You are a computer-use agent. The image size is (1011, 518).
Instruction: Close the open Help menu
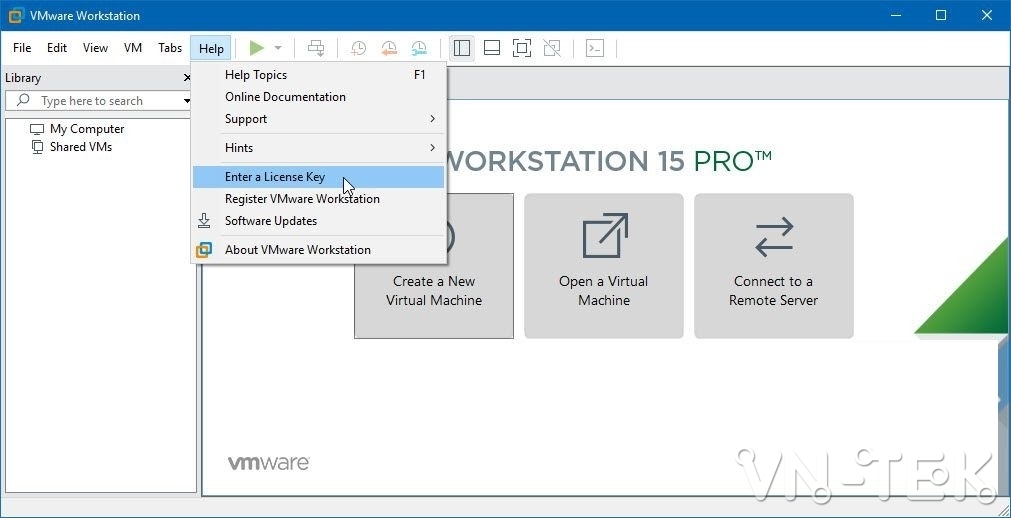[211, 48]
